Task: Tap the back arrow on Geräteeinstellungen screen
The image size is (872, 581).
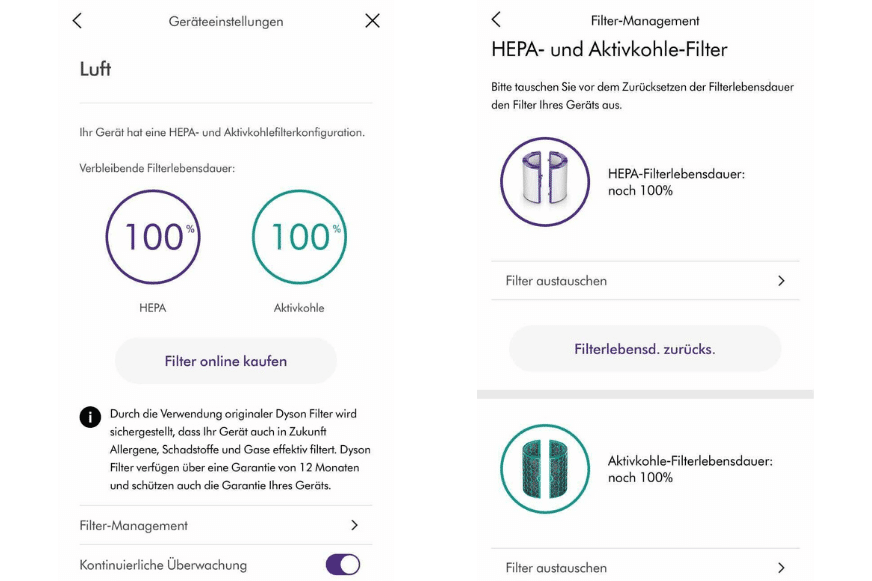Action: pyautogui.click(x=77, y=20)
